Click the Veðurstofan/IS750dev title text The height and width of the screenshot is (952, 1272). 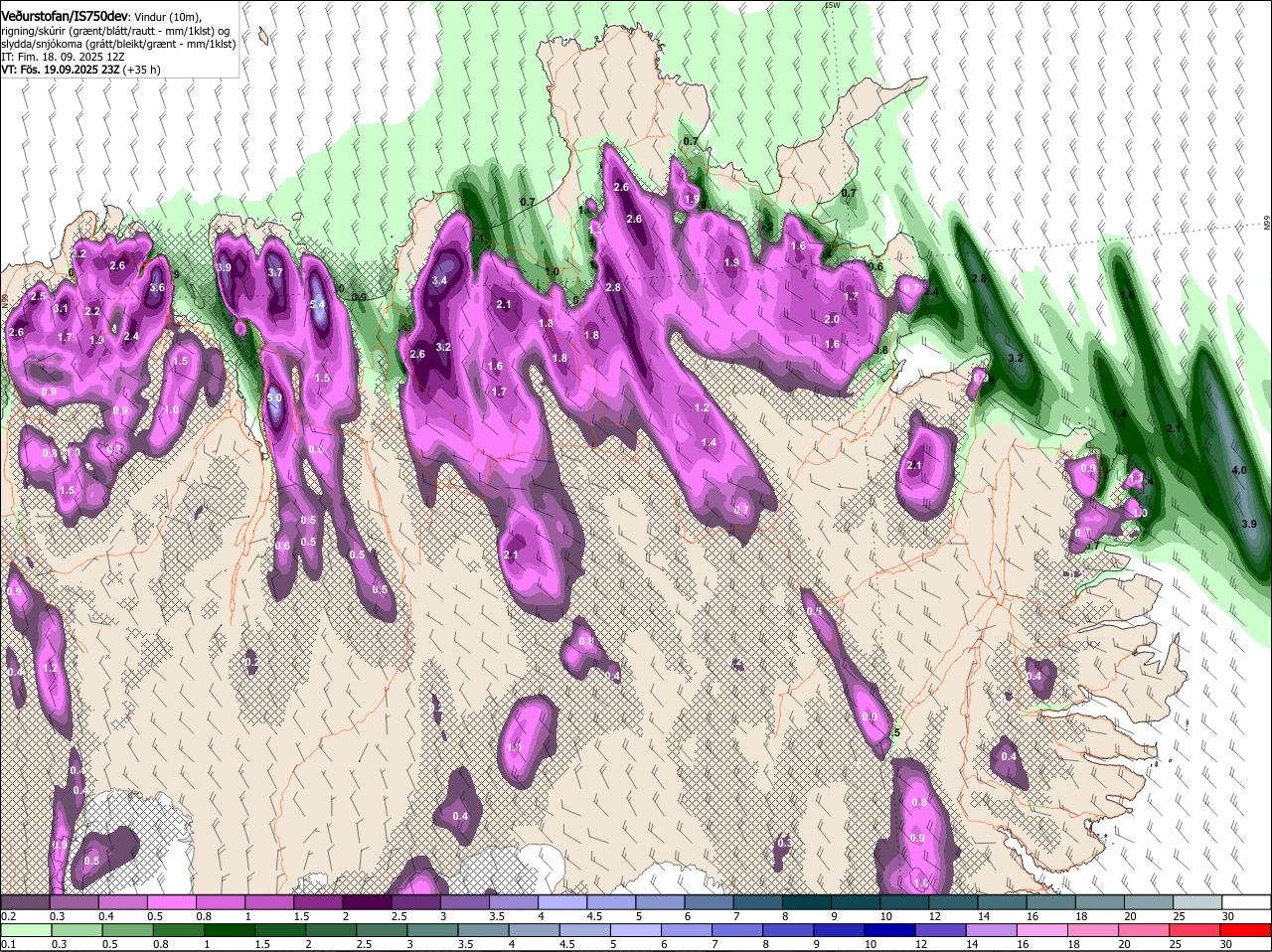pyautogui.click(x=65, y=15)
